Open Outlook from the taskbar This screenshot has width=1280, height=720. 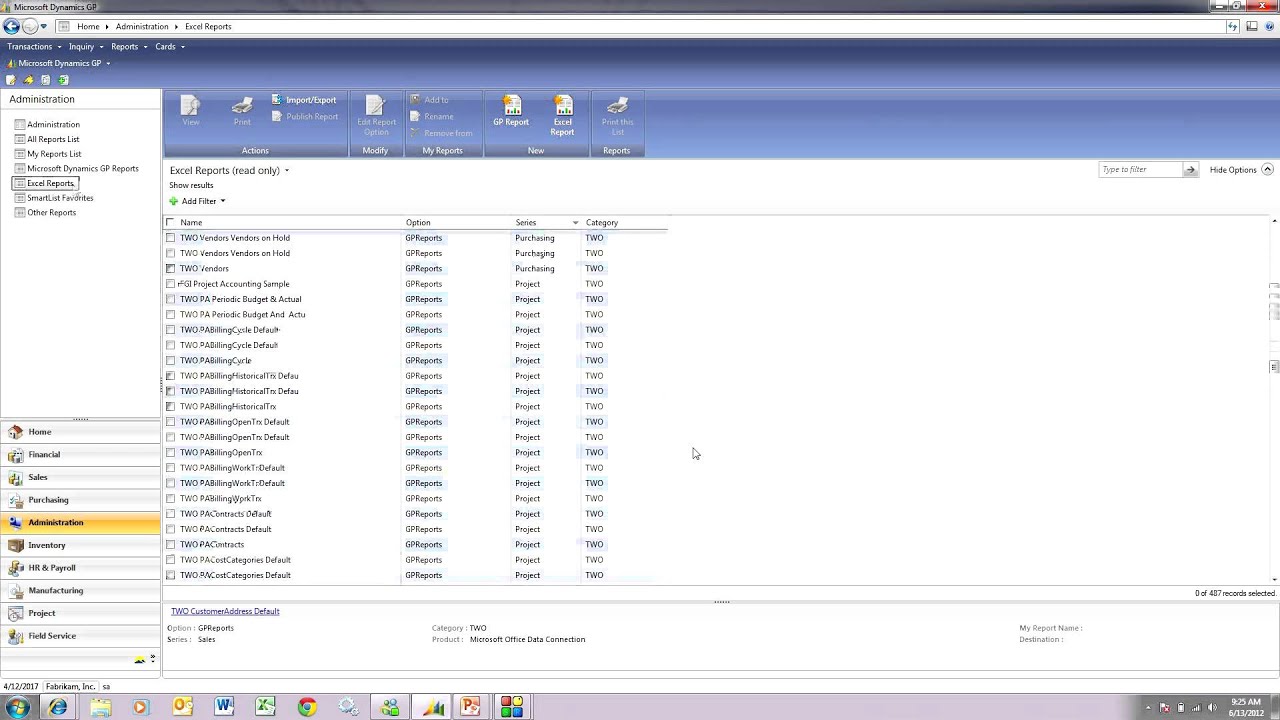click(182, 707)
